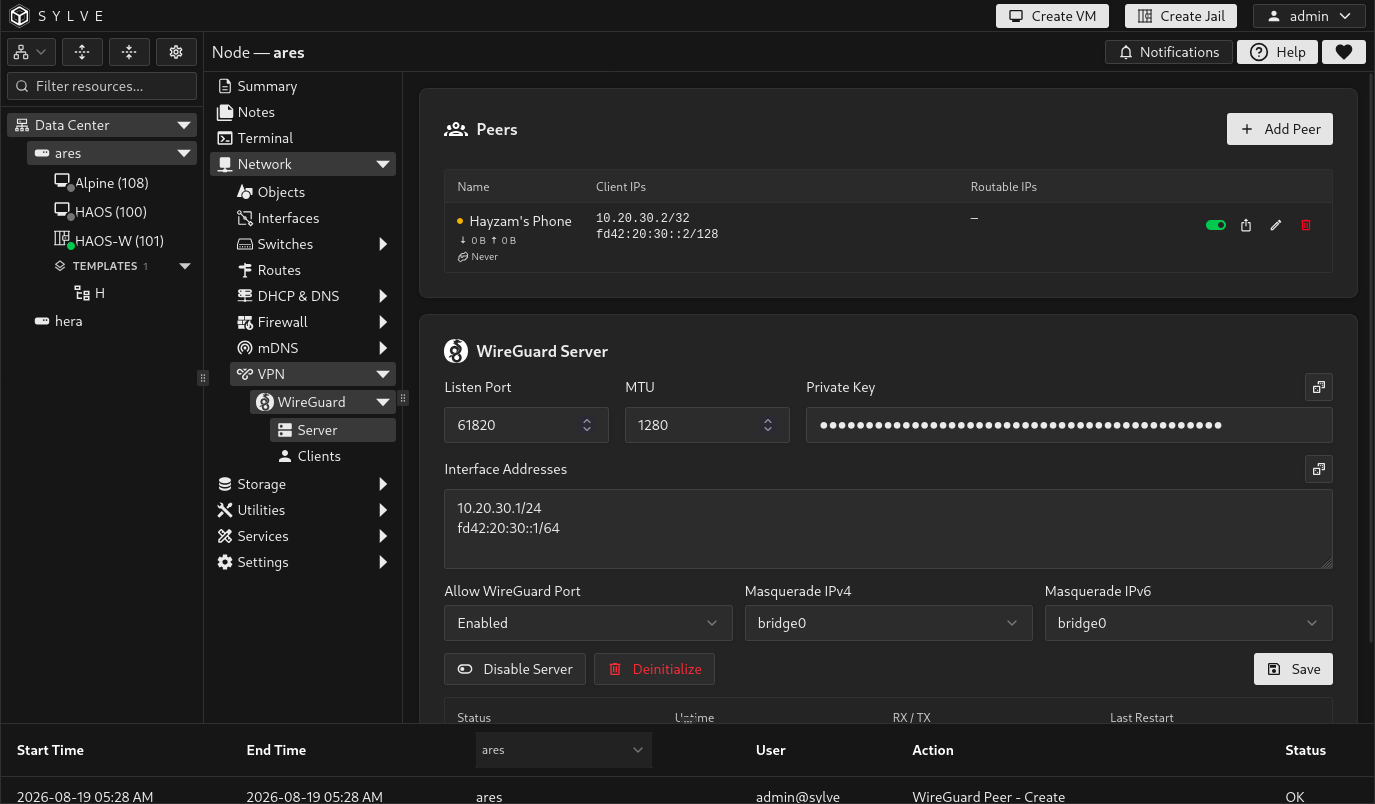
Task: Select the Alpine (108) VM
Action: (x=111, y=183)
